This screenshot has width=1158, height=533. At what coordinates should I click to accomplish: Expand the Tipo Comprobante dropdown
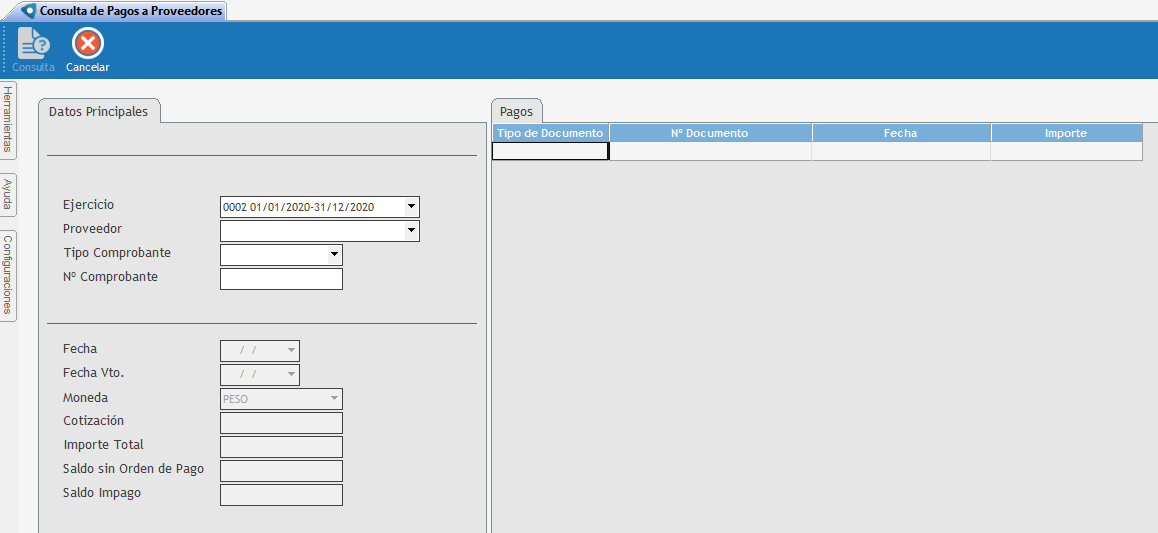coord(334,255)
